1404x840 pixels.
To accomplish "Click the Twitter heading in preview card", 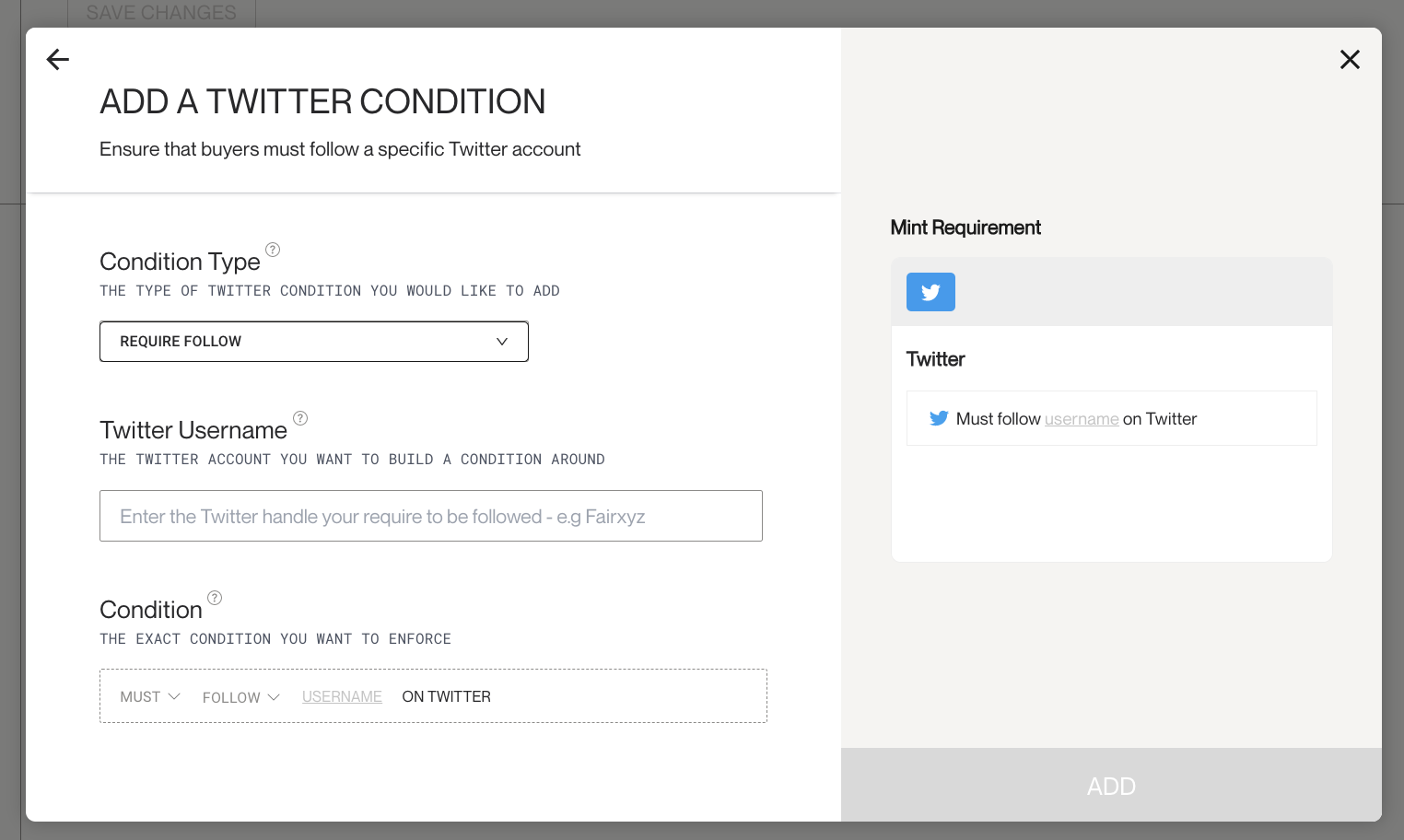I will click(x=935, y=359).
